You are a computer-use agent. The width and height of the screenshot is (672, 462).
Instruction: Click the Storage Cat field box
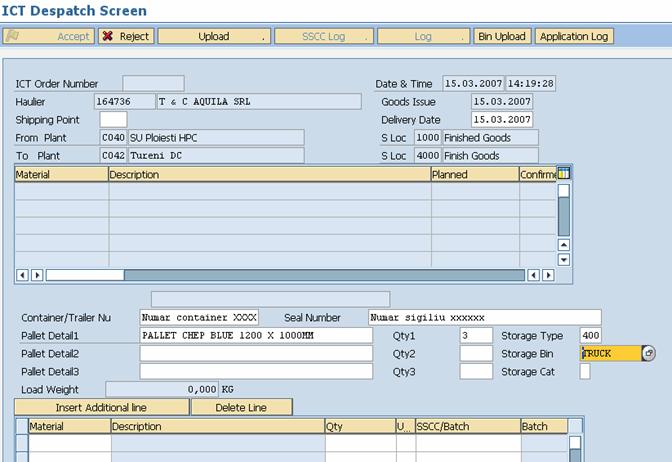click(585, 372)
